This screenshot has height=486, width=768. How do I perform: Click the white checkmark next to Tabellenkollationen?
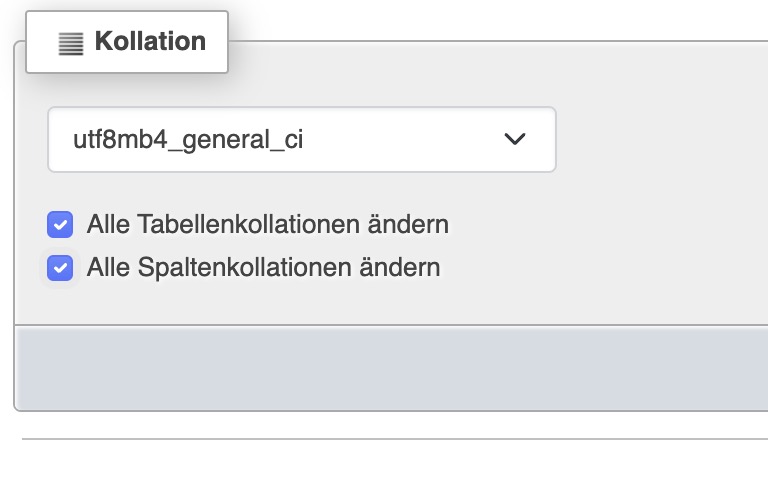click(60, 225)
